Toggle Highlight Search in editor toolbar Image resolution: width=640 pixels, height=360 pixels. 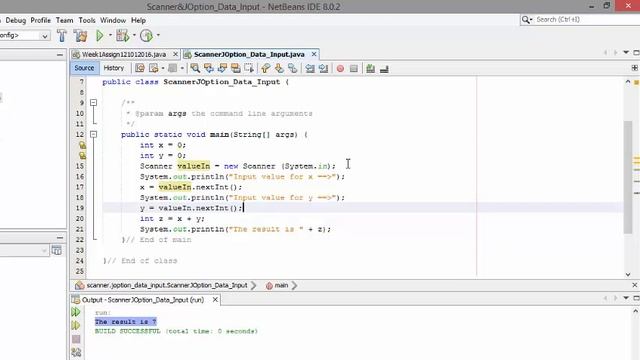click(x=236, y=69)
